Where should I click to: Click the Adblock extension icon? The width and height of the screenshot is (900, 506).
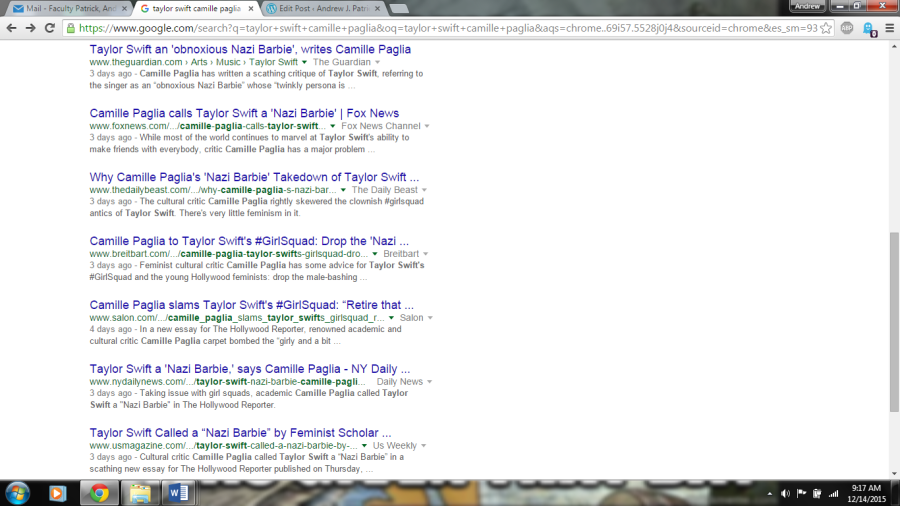point(848,28)
